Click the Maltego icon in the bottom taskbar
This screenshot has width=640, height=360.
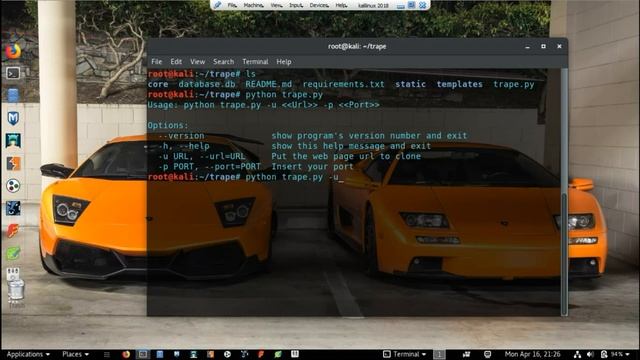(227, 354)
